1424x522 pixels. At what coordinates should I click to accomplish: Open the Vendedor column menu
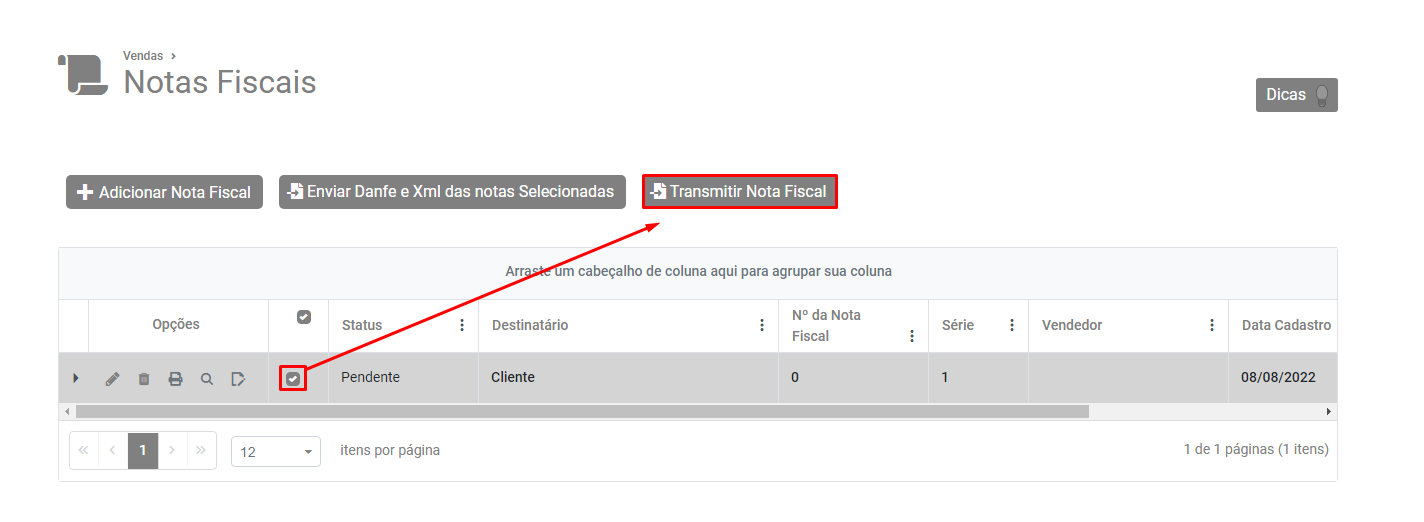(x=1212, y=325)
